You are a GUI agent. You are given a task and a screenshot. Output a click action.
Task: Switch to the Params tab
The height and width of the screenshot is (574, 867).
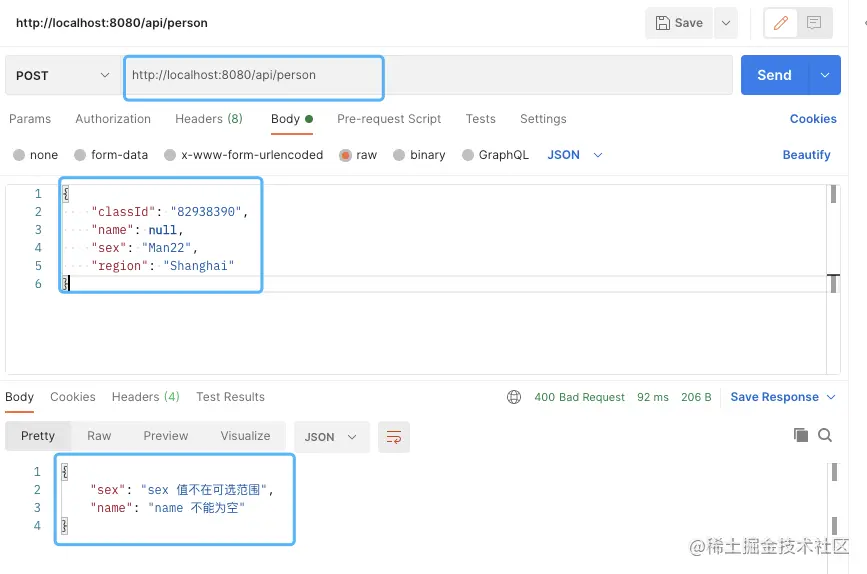[x=30, y=119]
